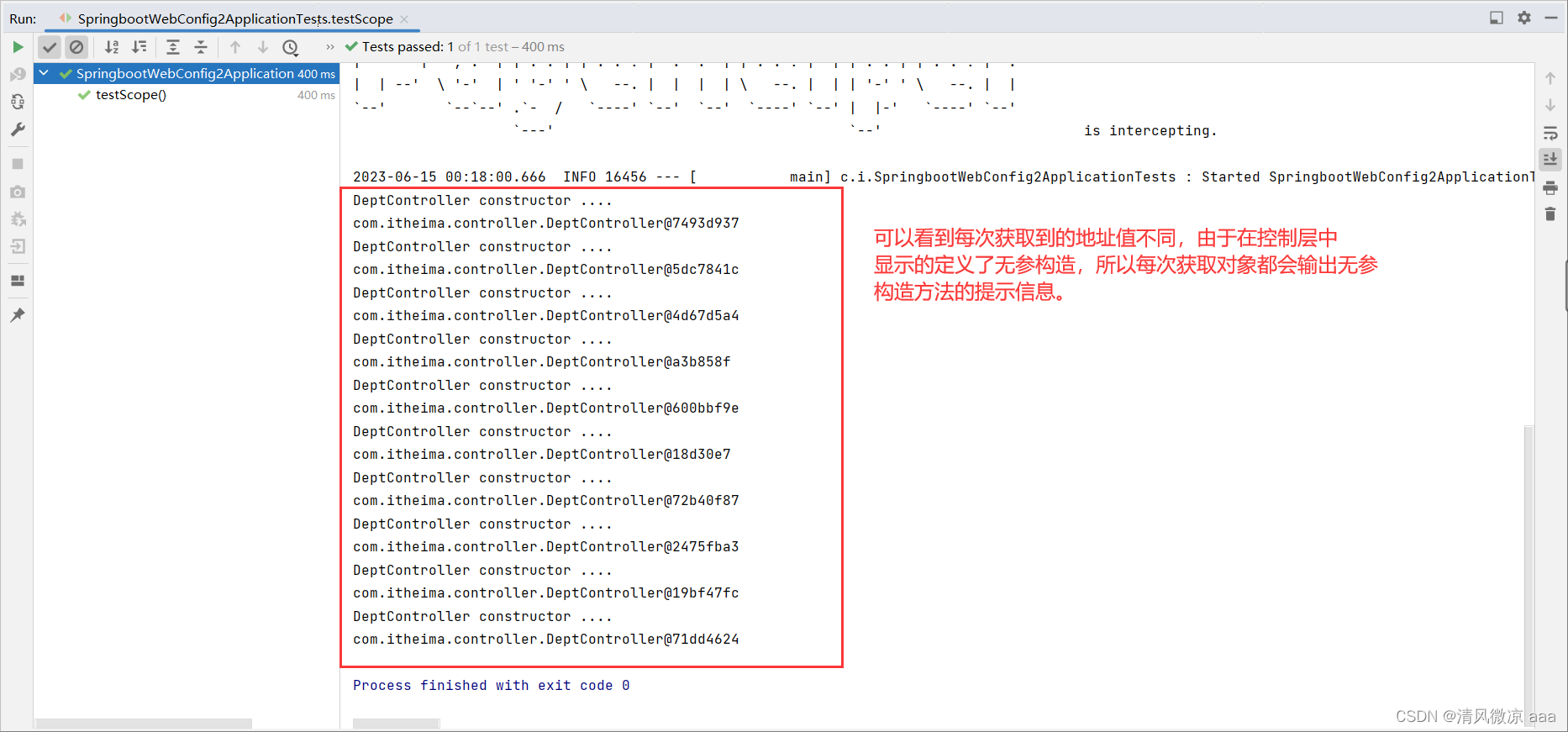The height and width of the screenshot is (732, 1568).
Task: Collapse all test nodes
Action: coord(201,47)
